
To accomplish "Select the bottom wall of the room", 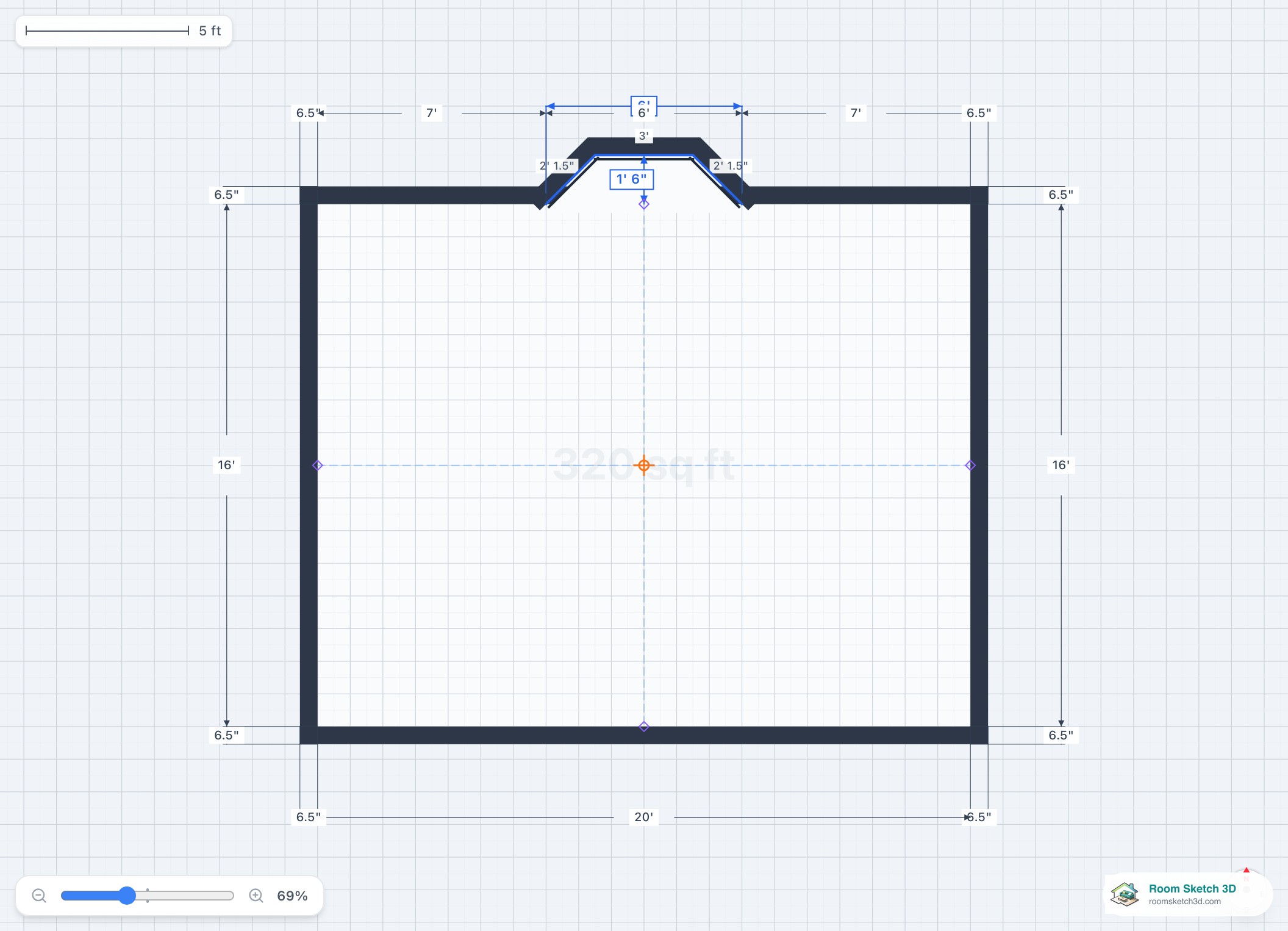I will [644, 735].
